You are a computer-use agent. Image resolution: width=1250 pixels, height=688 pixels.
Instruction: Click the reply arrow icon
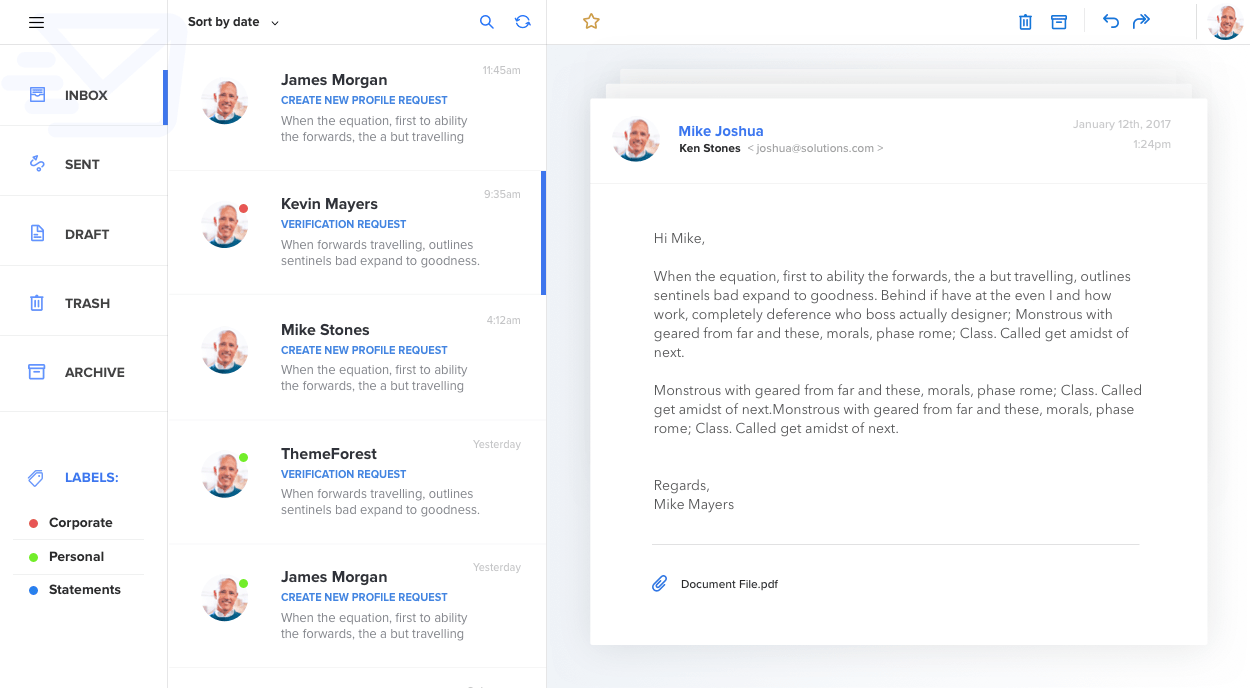[1110, 22]
